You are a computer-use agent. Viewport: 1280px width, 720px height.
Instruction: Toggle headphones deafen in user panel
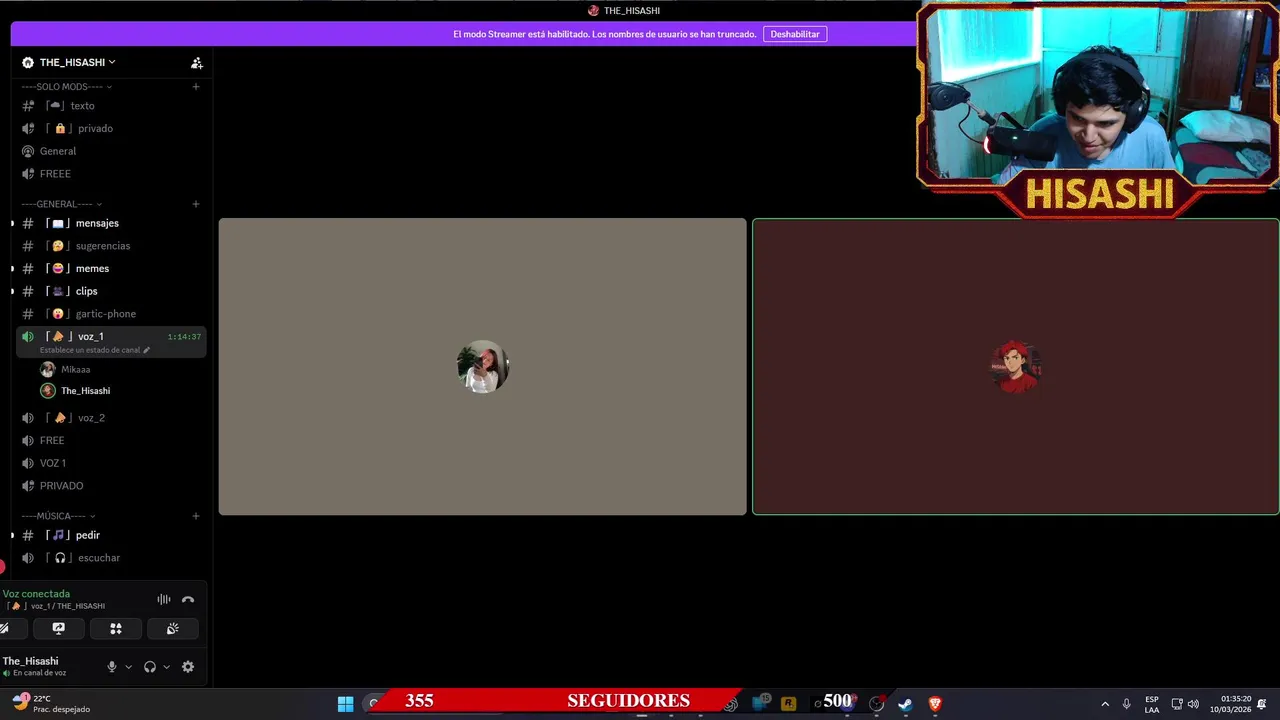[150, 667]
